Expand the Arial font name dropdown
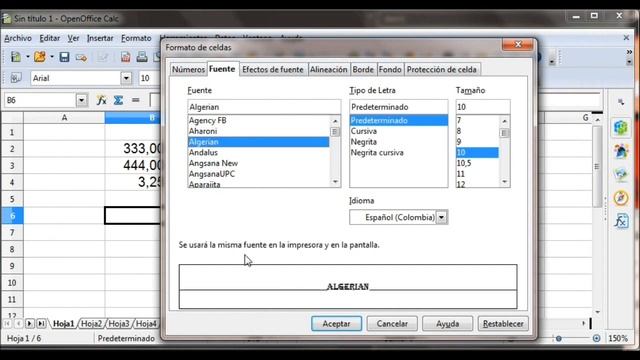640x360 pixels. (126, 78)
